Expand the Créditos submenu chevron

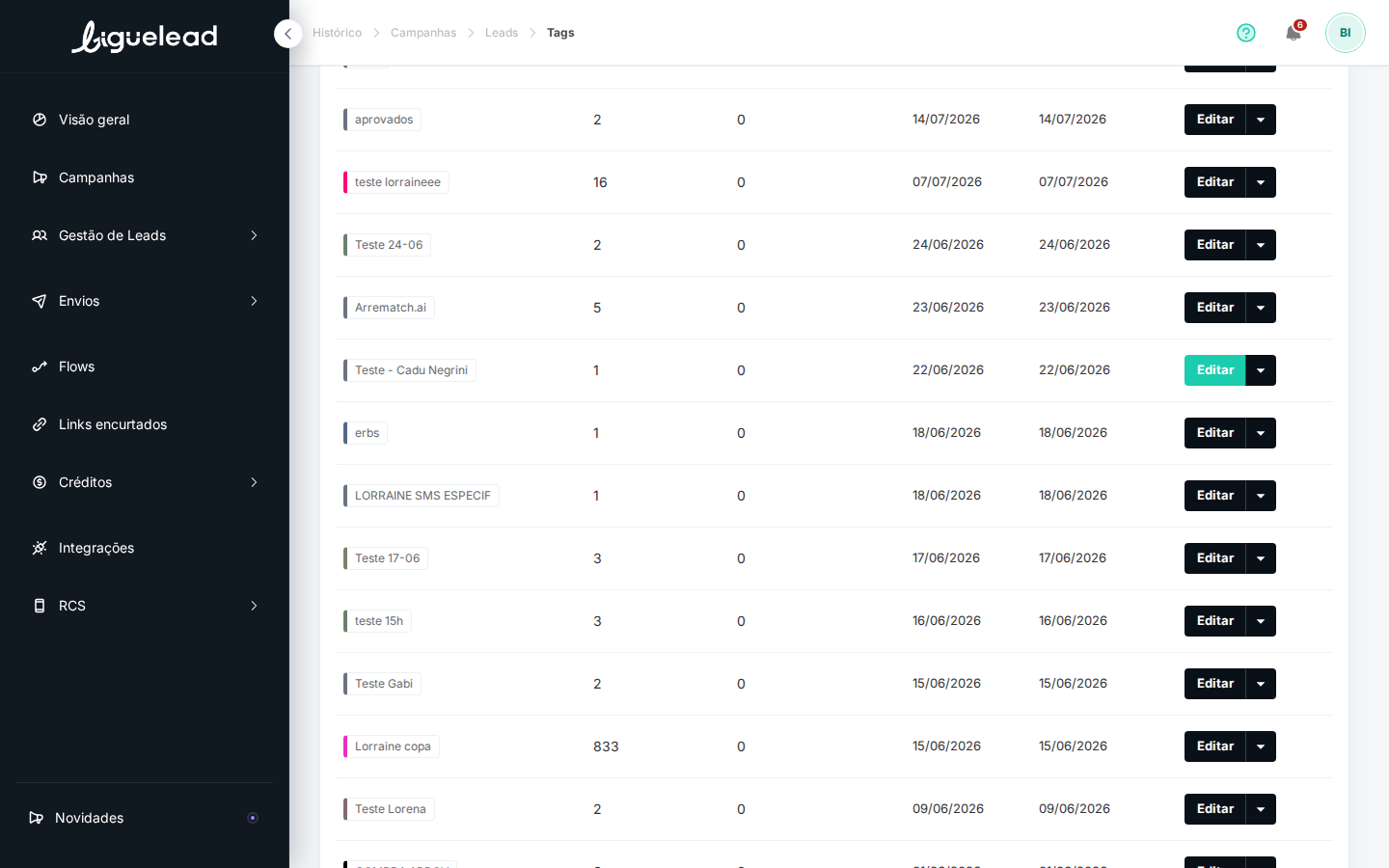[254, 482]
